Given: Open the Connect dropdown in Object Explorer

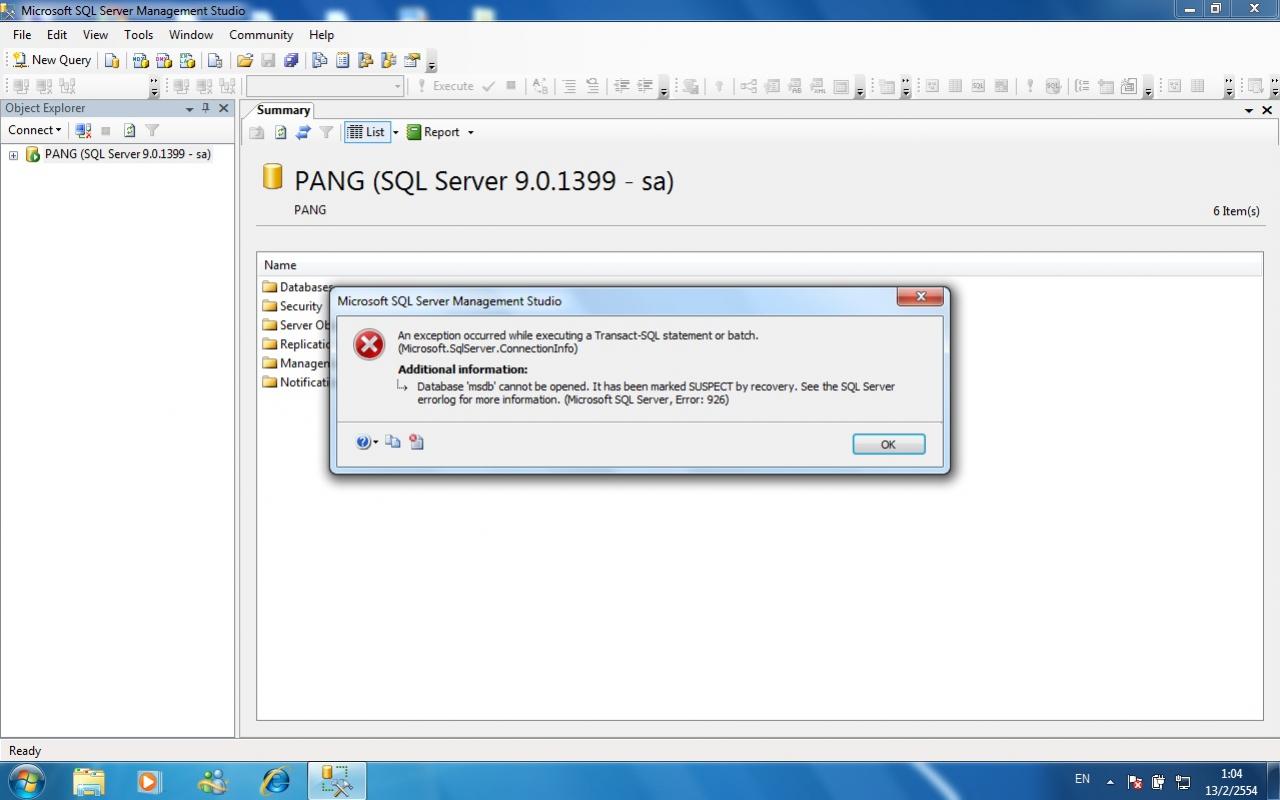Looking at the screenshot, I should pyautogui.click(x=34, y=130).
